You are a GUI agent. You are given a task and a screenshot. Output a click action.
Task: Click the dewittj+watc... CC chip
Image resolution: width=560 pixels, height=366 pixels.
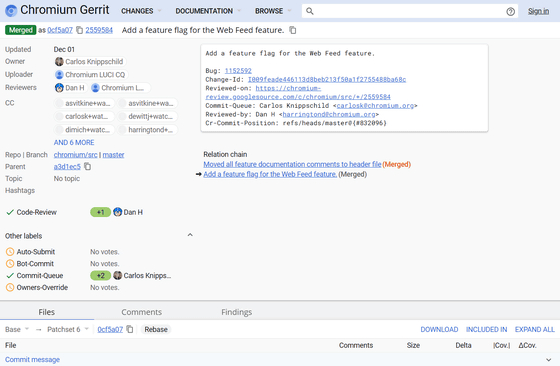click(148, 116)
